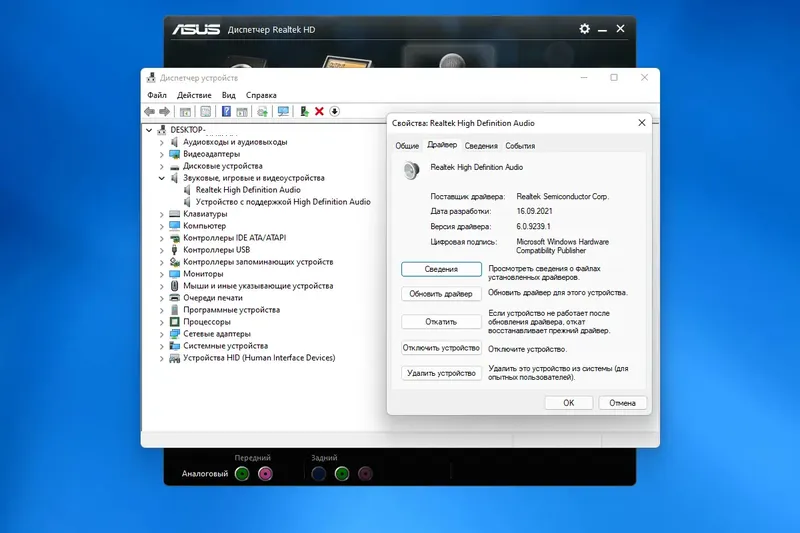Expand the Мониторы node
Screen dimensions: 800x533
tap(162, 274)
